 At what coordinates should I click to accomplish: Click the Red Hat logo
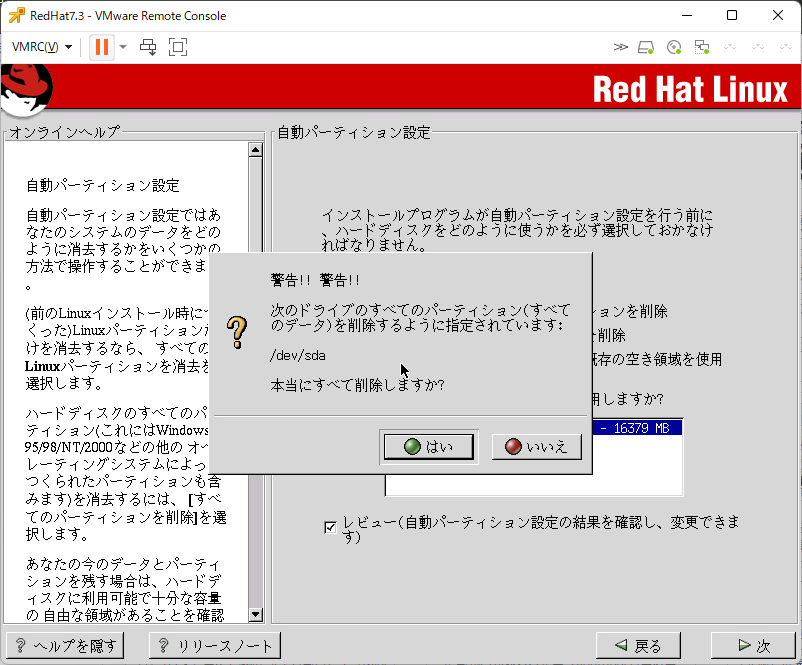pos(26,90)
